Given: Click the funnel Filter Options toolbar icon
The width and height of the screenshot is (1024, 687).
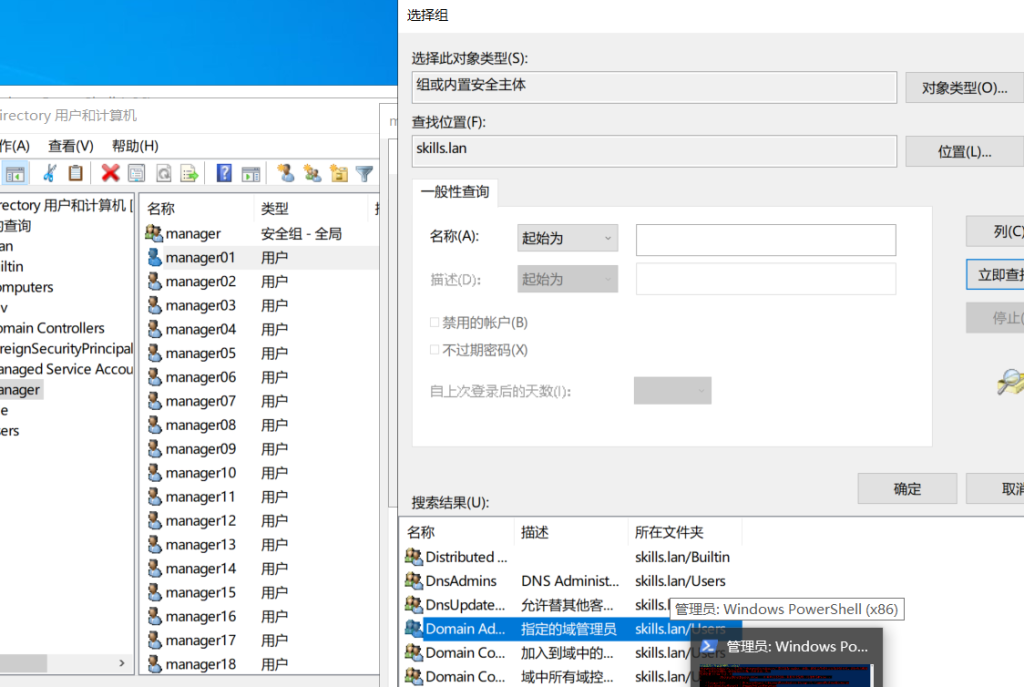Looking at the screenshot, I should click(365, 173).
